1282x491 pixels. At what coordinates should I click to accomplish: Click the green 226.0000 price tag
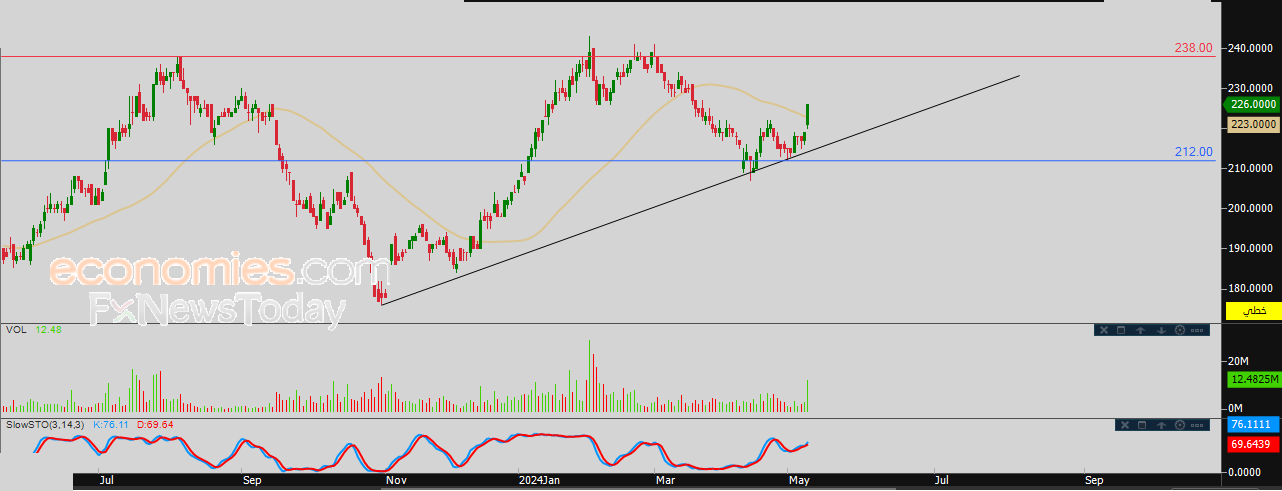(x=1252, y=104)
